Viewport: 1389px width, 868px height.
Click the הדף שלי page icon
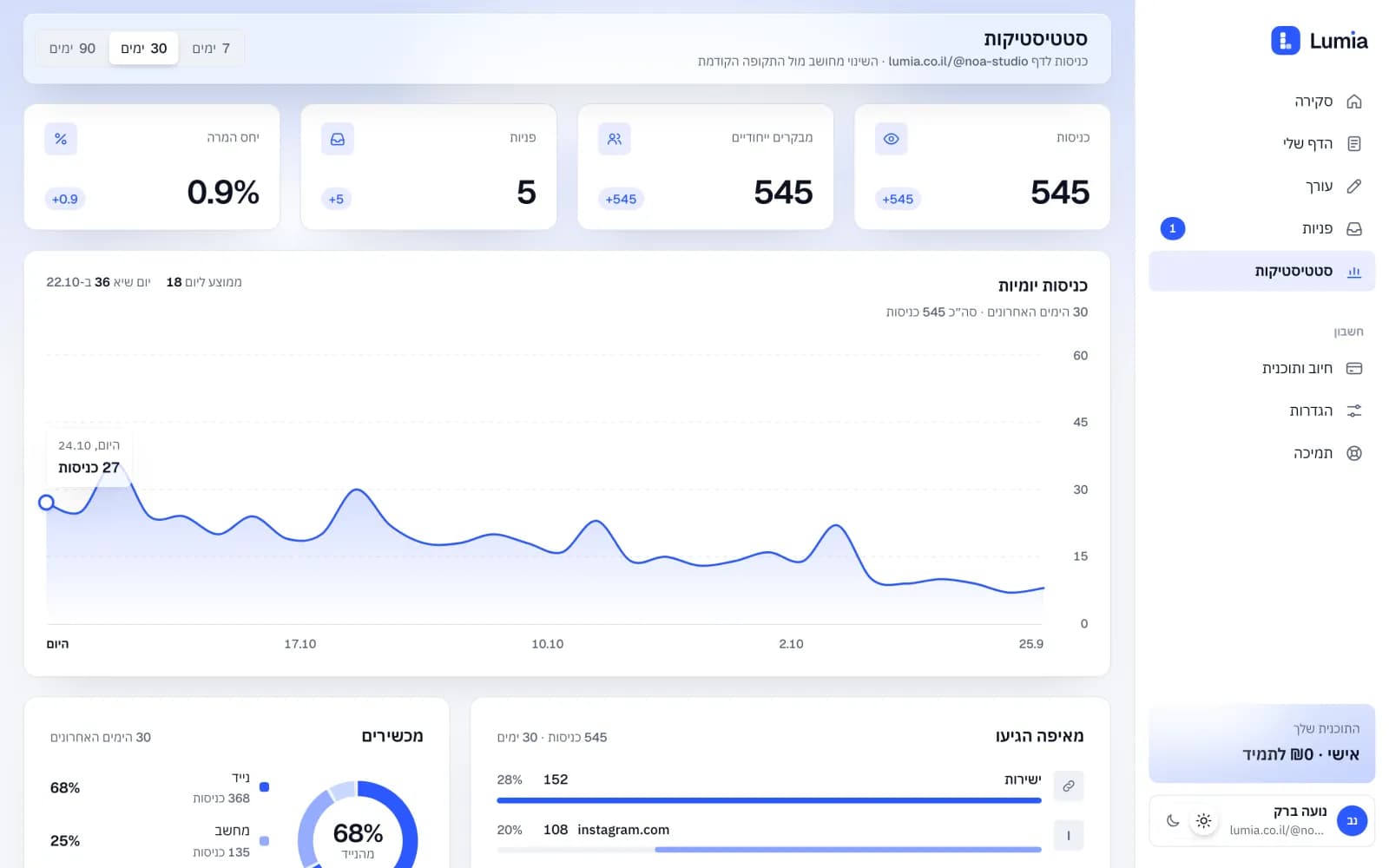pyautogui.click(x=1353, y=144)
